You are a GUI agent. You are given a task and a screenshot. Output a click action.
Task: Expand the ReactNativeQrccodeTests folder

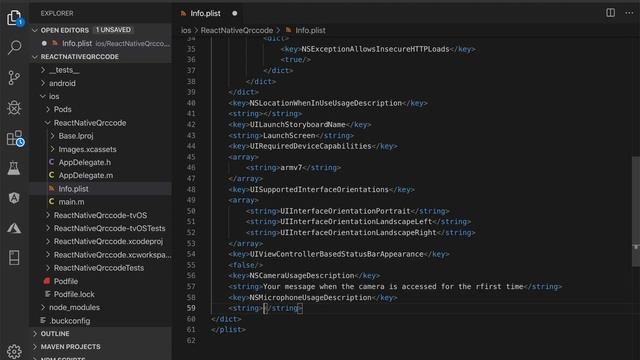[99, 268]
